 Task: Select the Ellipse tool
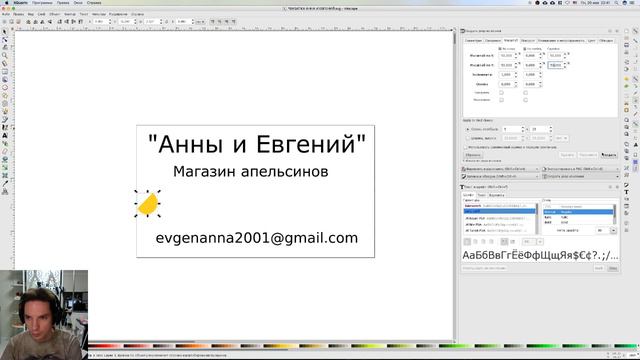coord(4,87)
